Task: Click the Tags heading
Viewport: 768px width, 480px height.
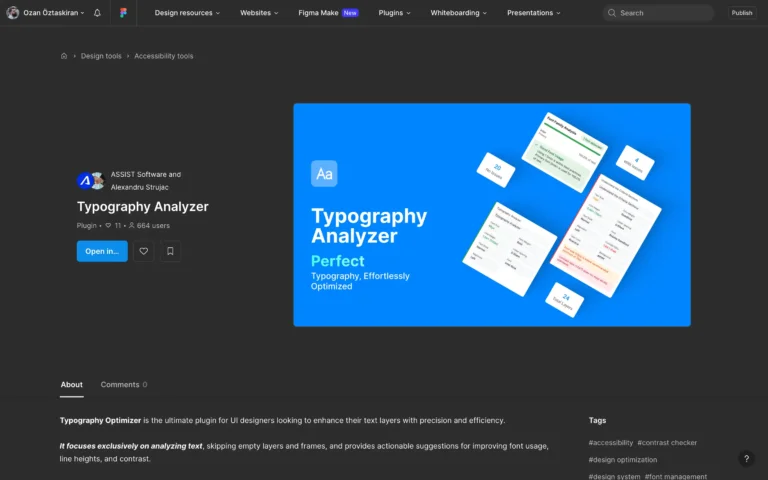Action: click(x=597, y=420)
